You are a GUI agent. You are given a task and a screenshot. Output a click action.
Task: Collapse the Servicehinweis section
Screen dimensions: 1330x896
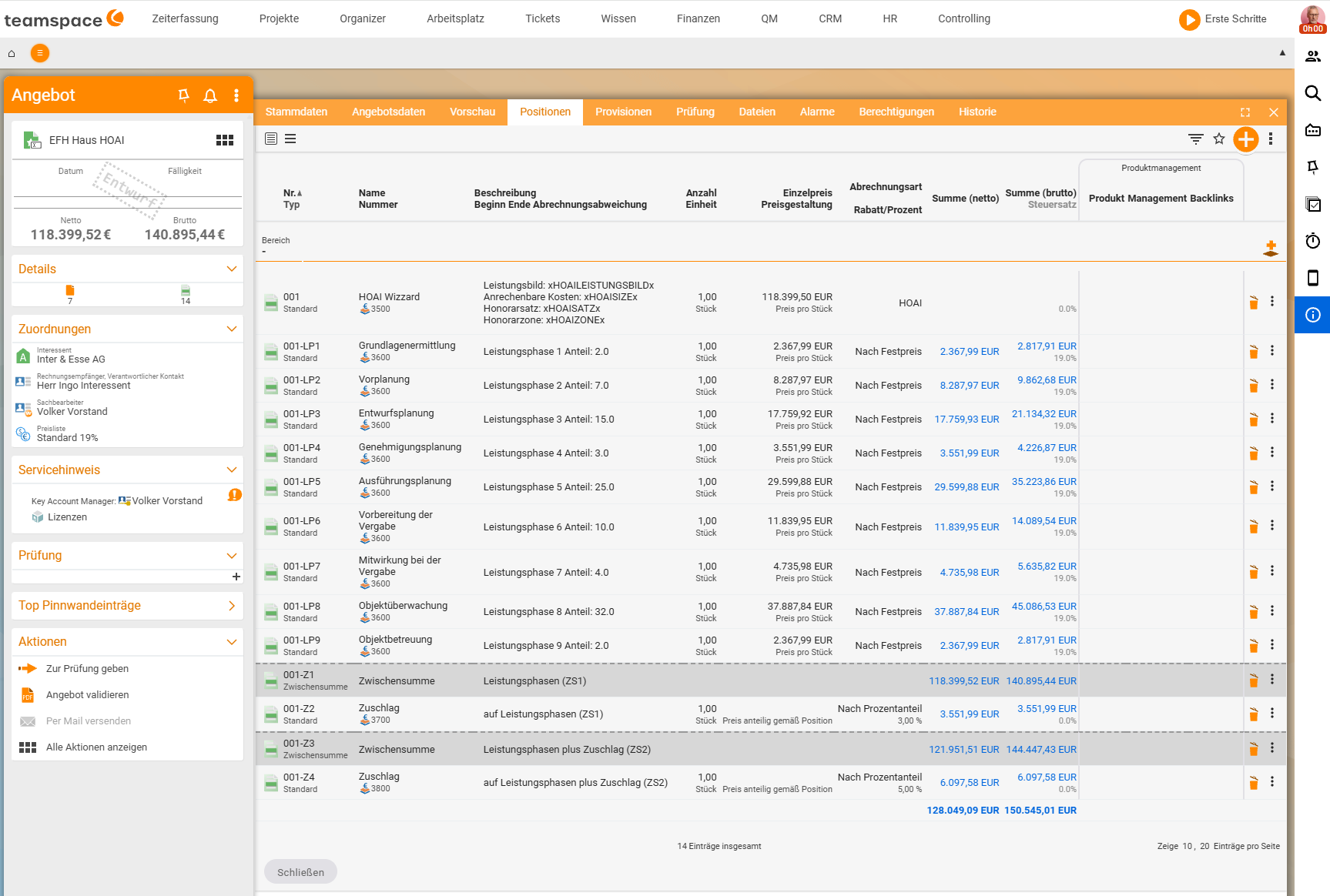point(232,470)
